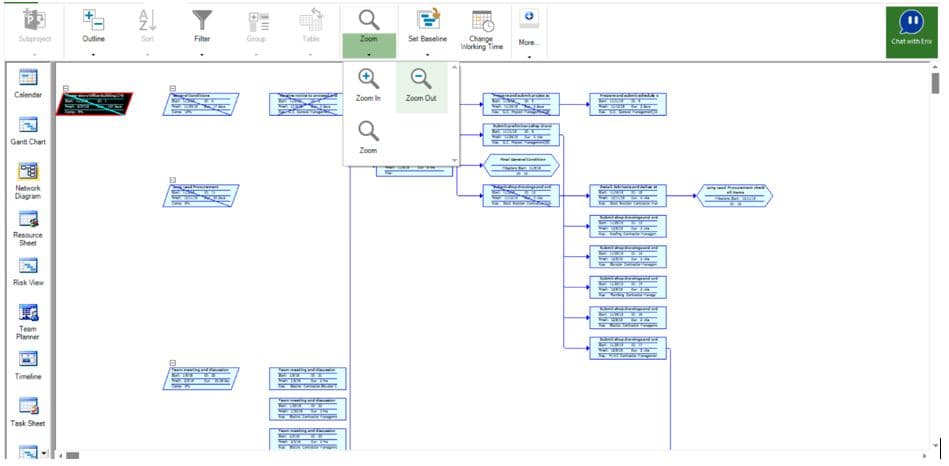949x466 pixels.
Task: Choose Zoom In from the menu
Action: click(x=368, y=85)
